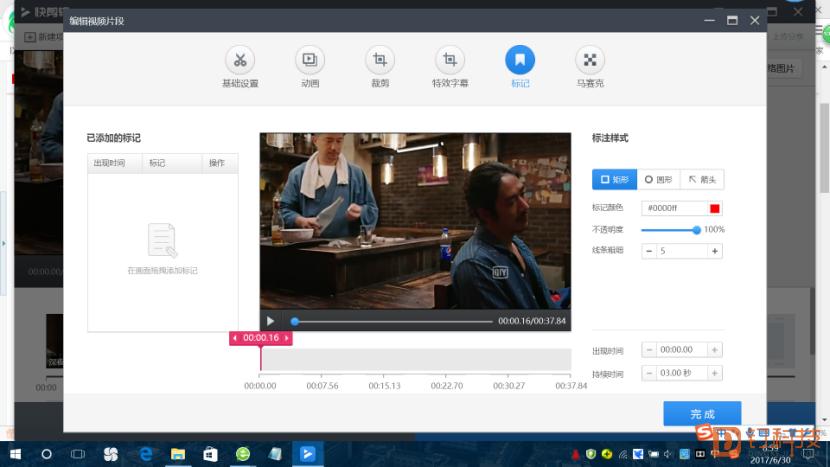The image size is (830, 467).
Task: Click the 持续时间 03.00 秒 field
Action: (682, 373)
